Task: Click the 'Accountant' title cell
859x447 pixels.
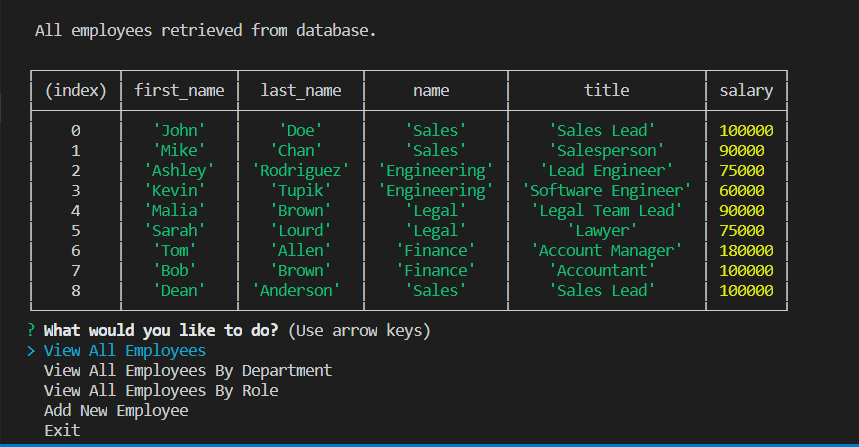Action: click(x=602, y=271)
